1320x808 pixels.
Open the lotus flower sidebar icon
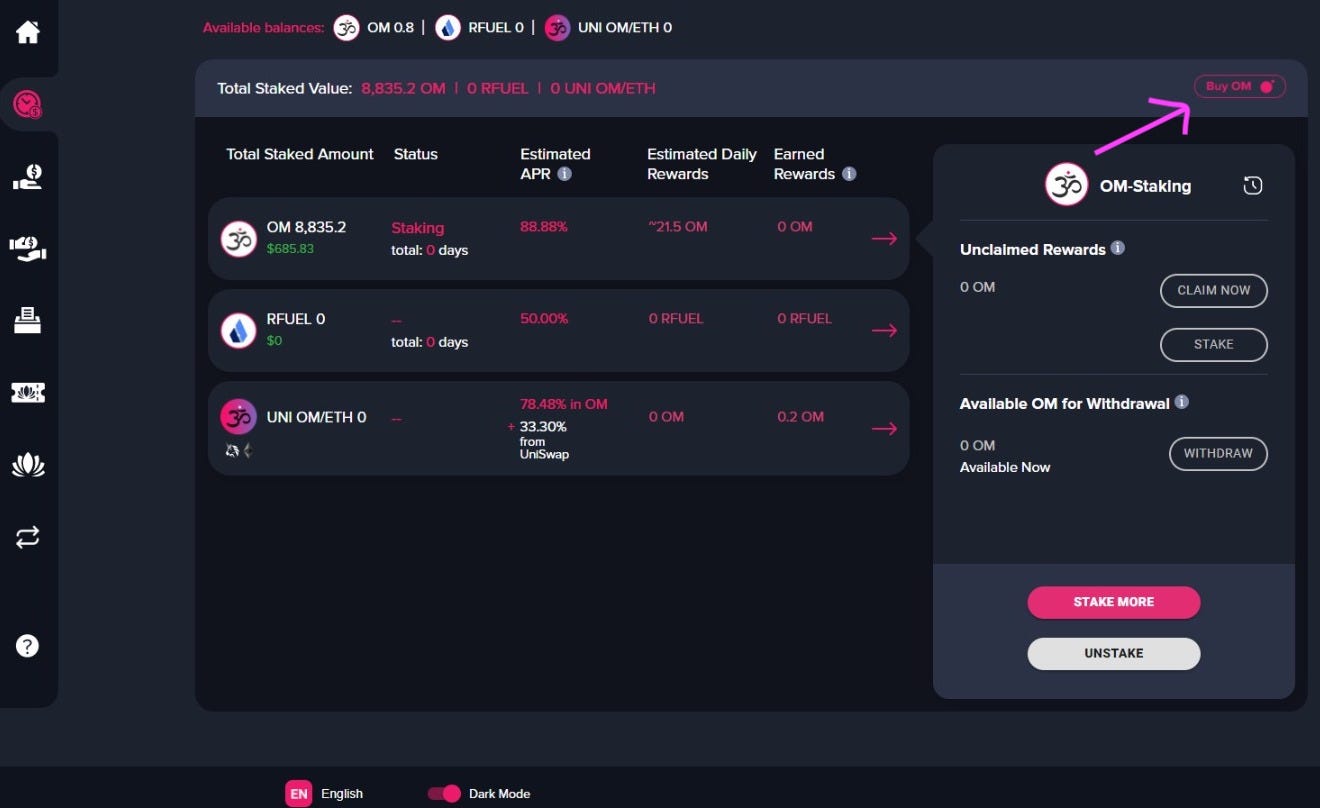tap(28, 464)
